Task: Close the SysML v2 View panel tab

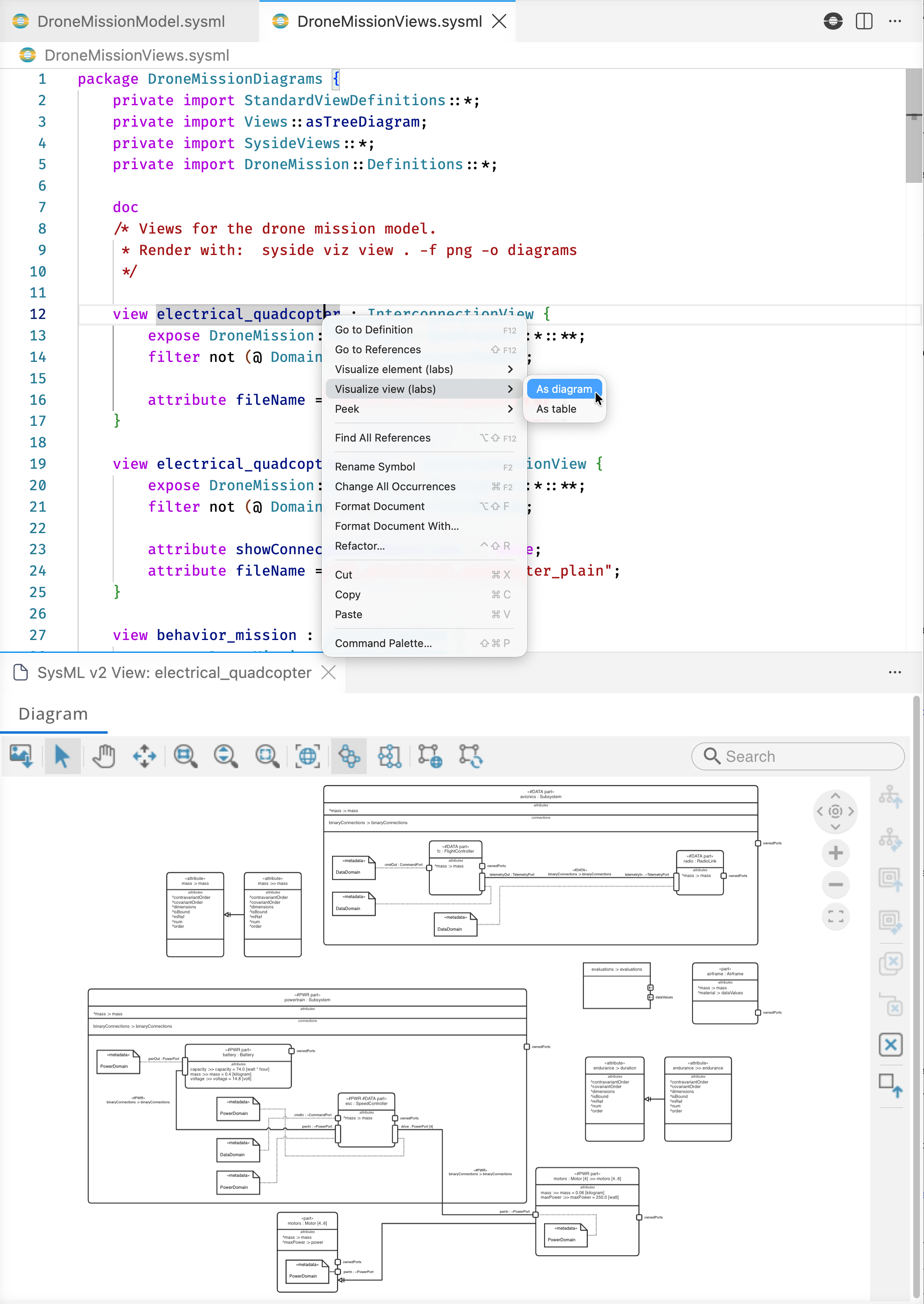Action: [328, 672]
